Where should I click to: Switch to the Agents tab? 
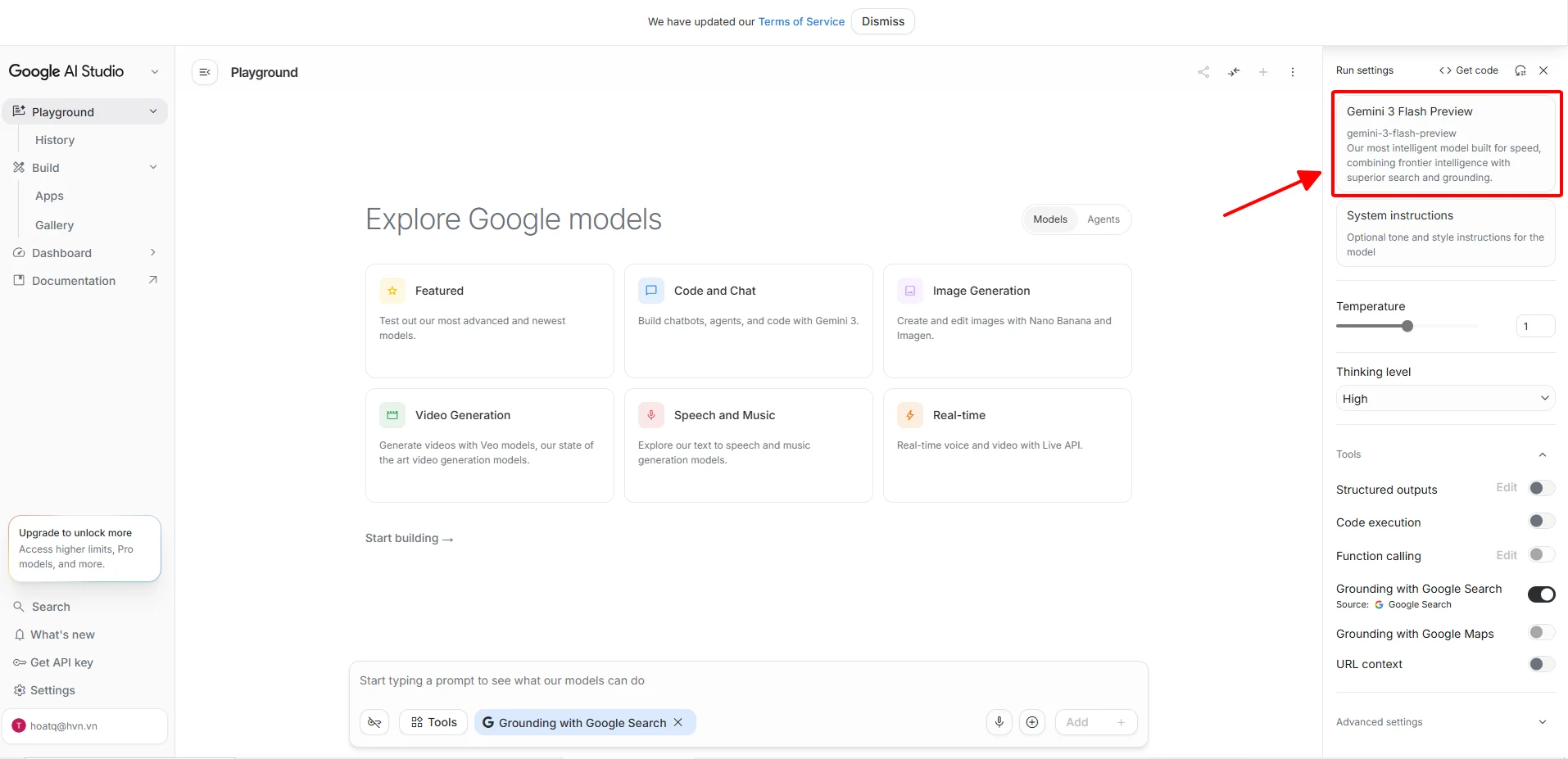pos(1103,219)
